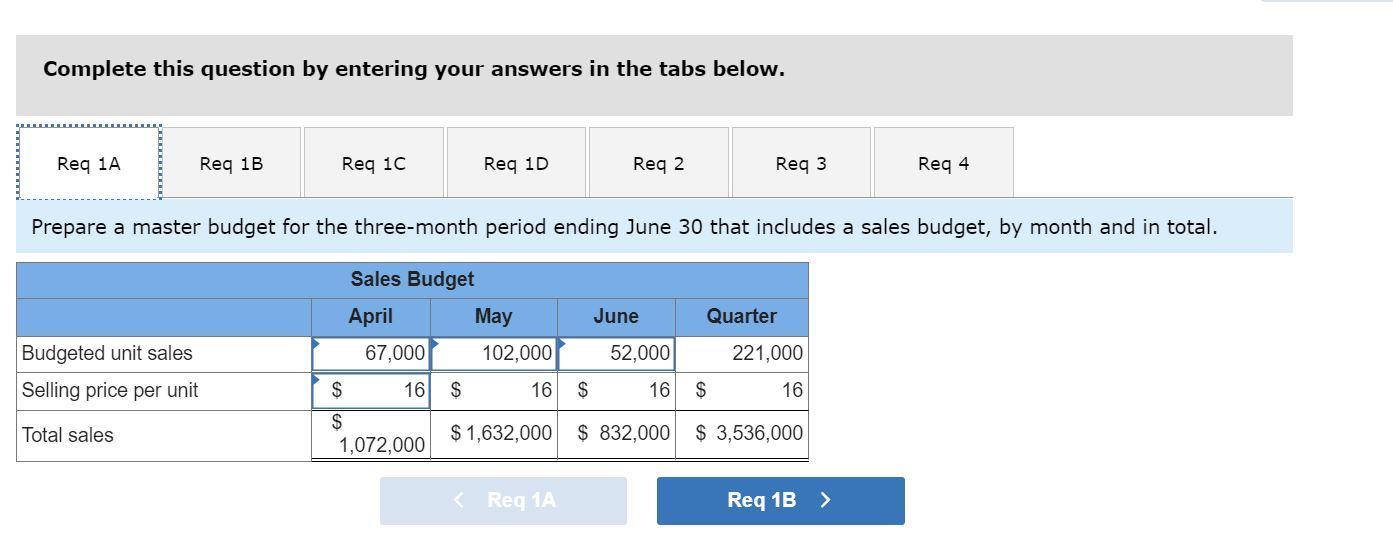1393x556 pixels.
Task: Open the Req 1A tab
Action: pyautogui.click(x=89, y=163)
